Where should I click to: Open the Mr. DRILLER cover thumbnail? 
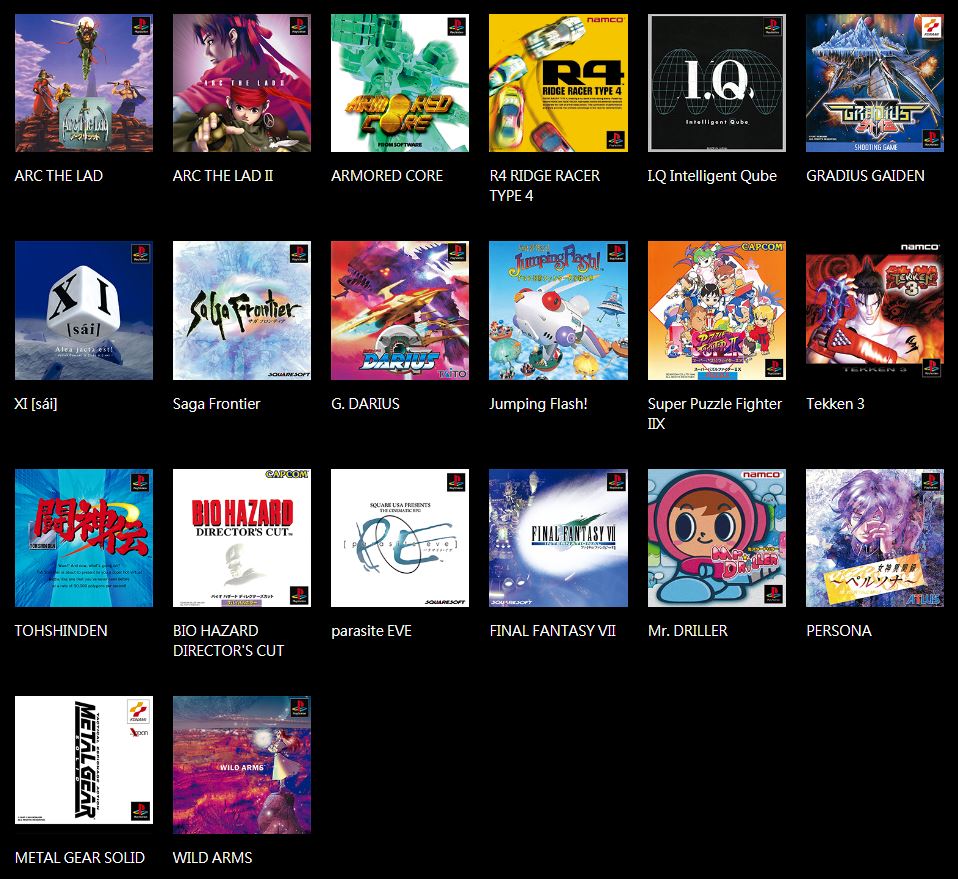(716, 537)
